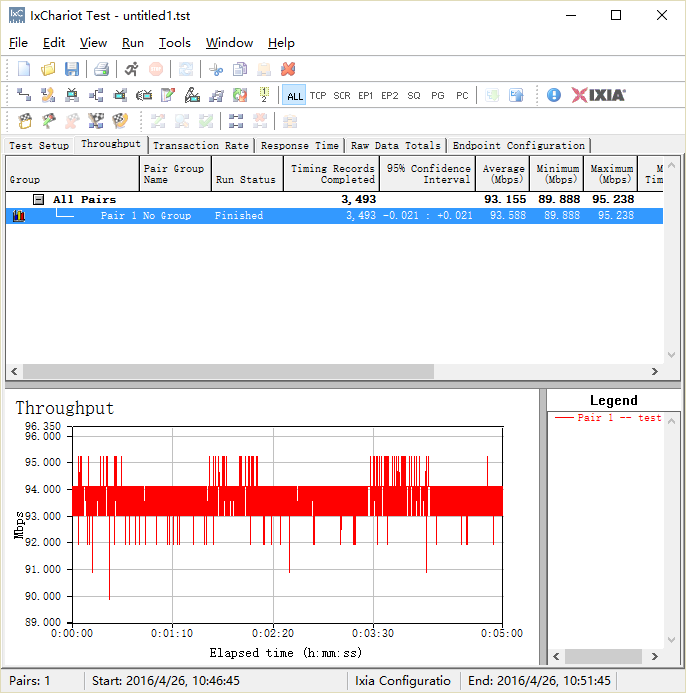Click the Group column header
Viewport: 686px width, 693px height.
pos(72,174)
